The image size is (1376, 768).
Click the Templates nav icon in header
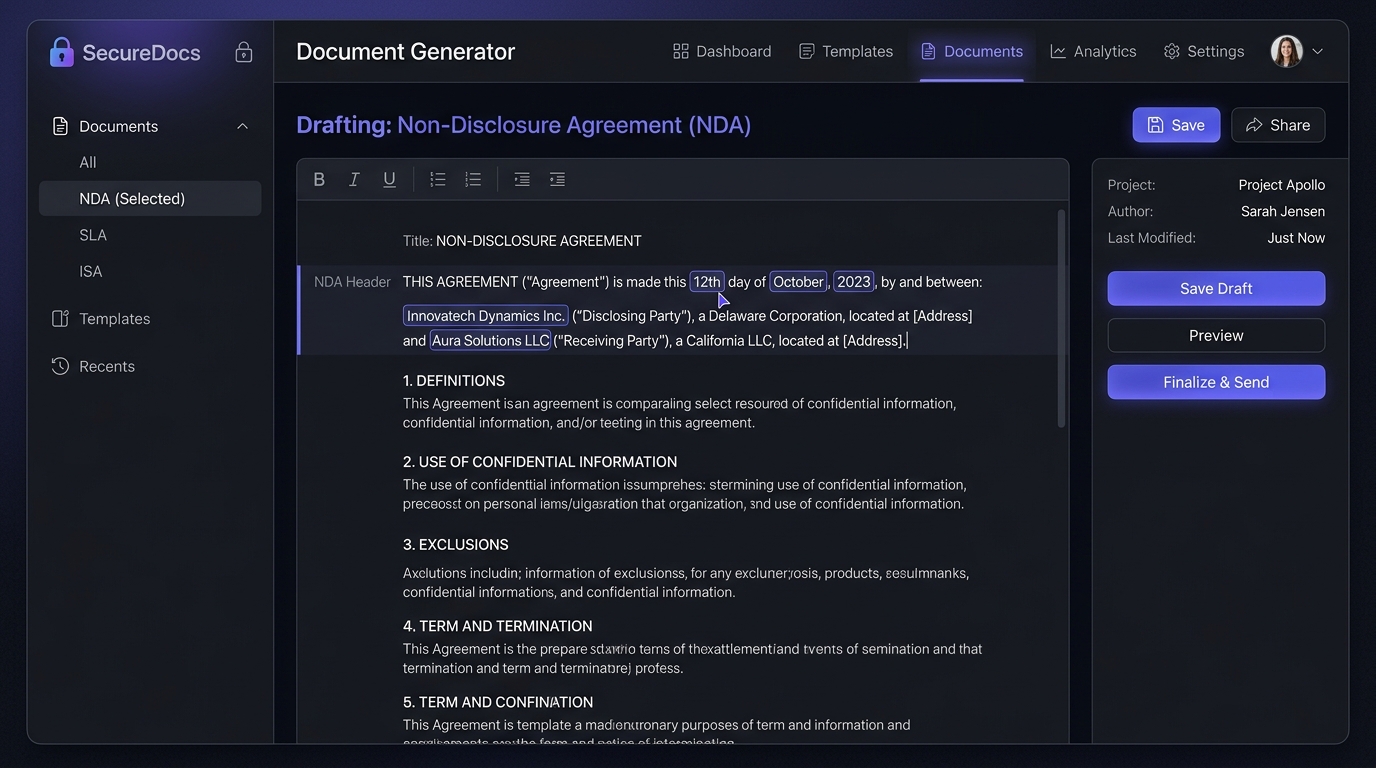pyautogui.click(x=806, y=51)
